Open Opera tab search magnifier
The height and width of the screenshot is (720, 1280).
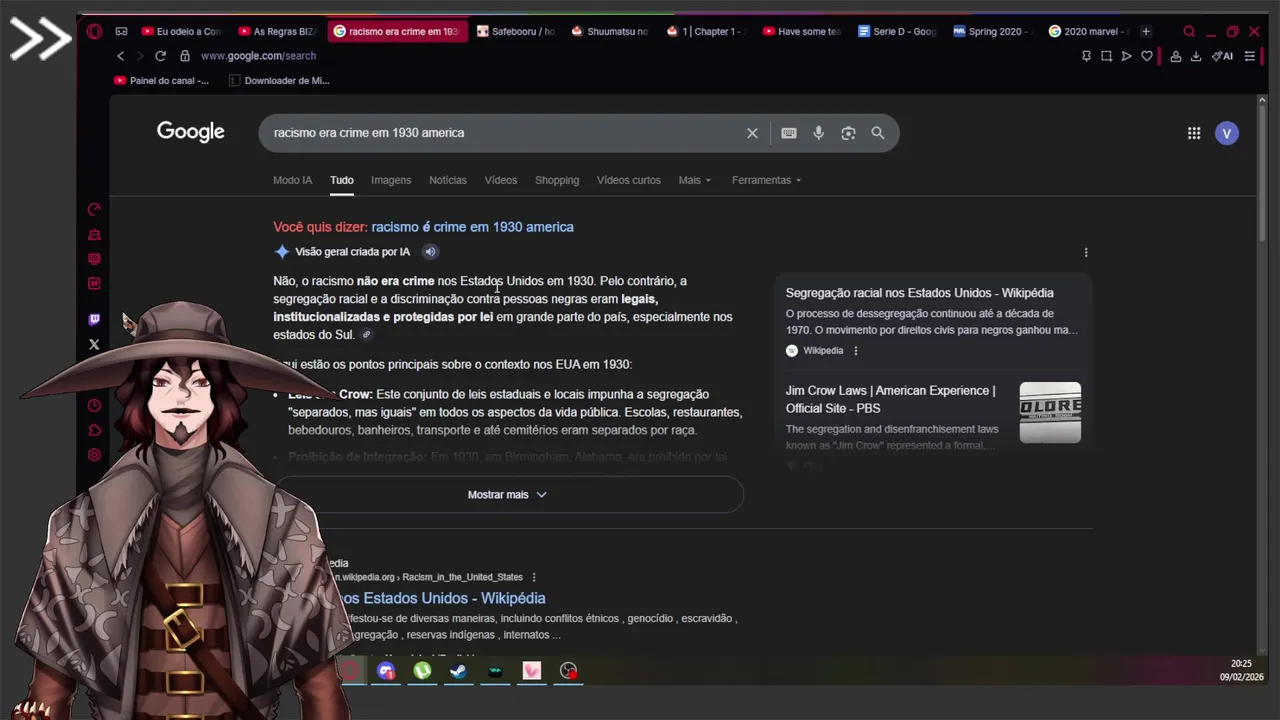[x=1189, y=31]
